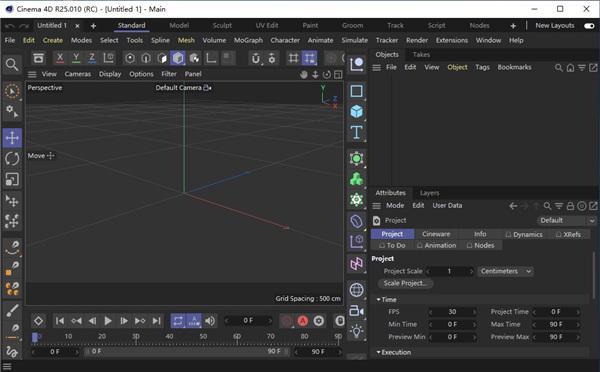Open the MoGraph menu

(x=248, y=40)
